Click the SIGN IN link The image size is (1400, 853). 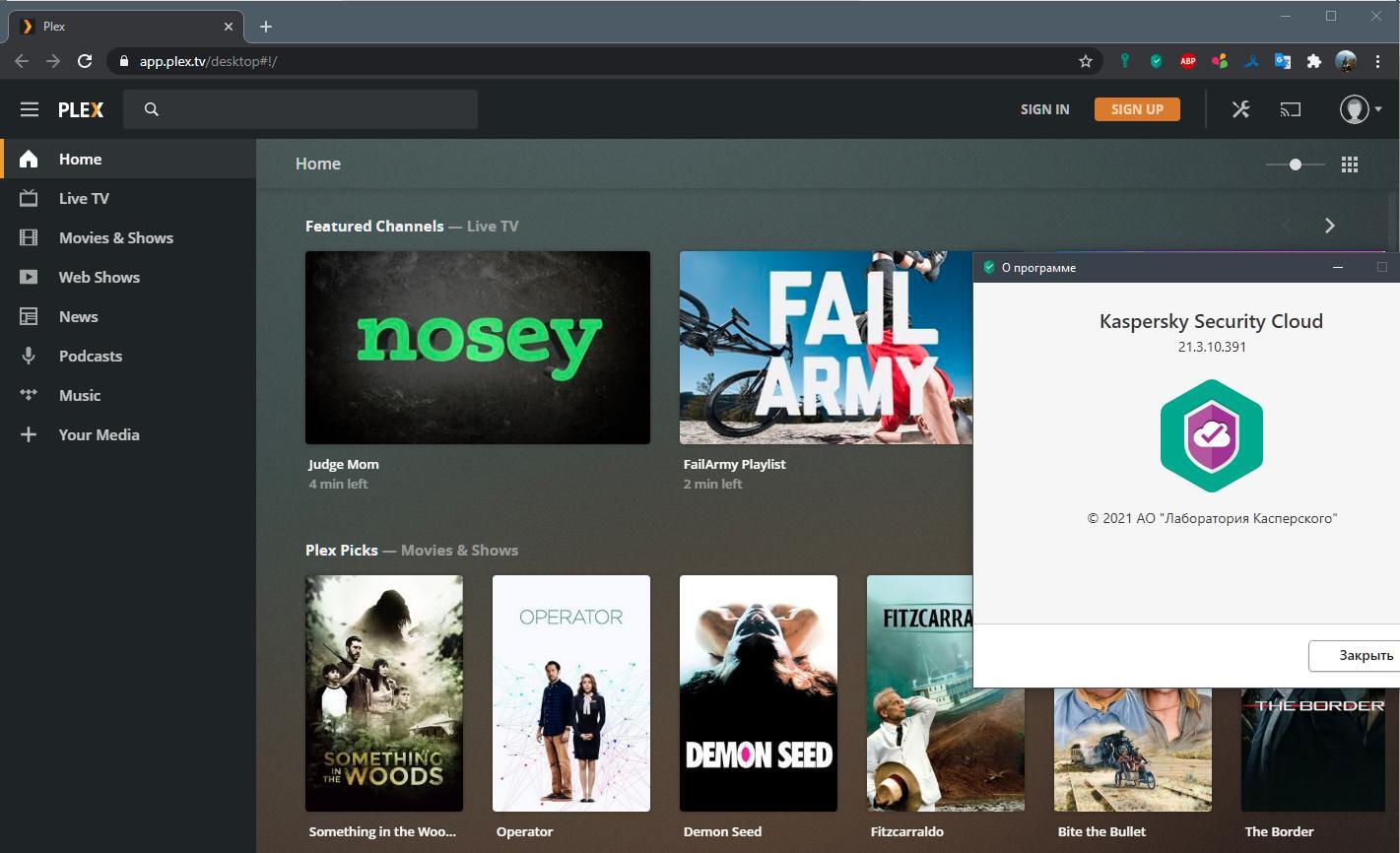[1044, 109]
